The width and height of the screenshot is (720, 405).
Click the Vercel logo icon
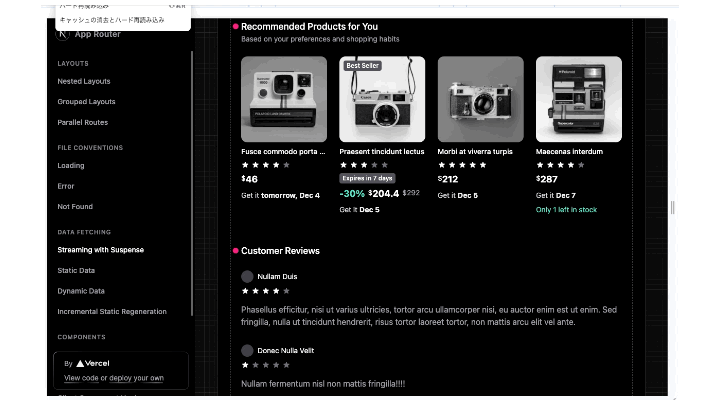tap(80, 363)
